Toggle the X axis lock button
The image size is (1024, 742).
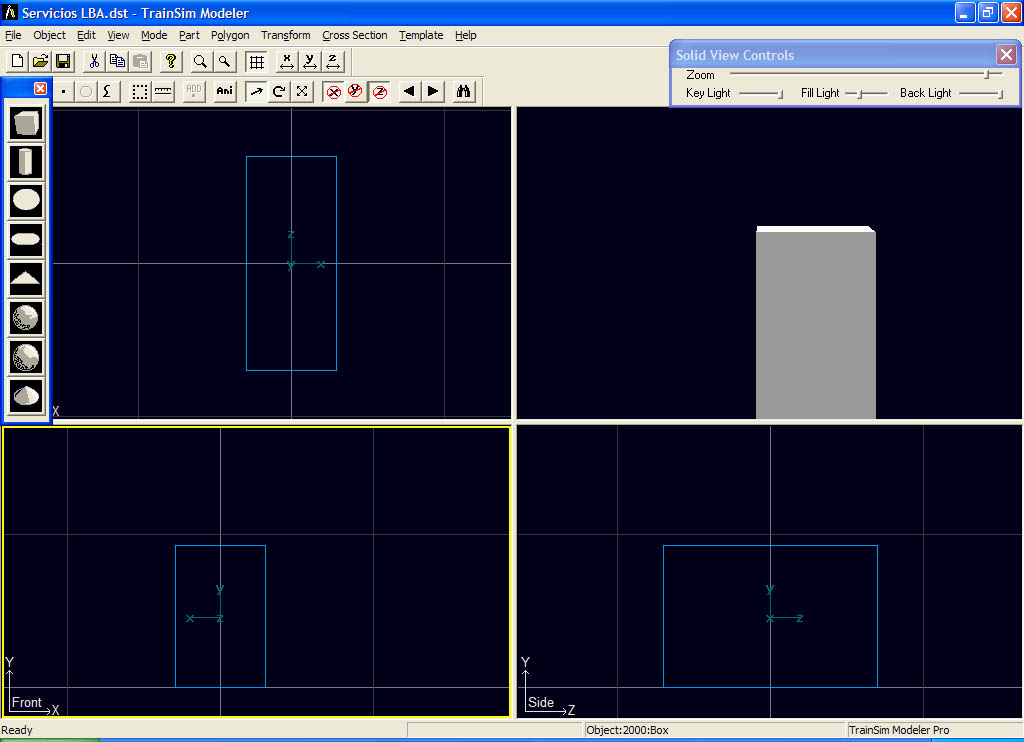click(334, 92)
